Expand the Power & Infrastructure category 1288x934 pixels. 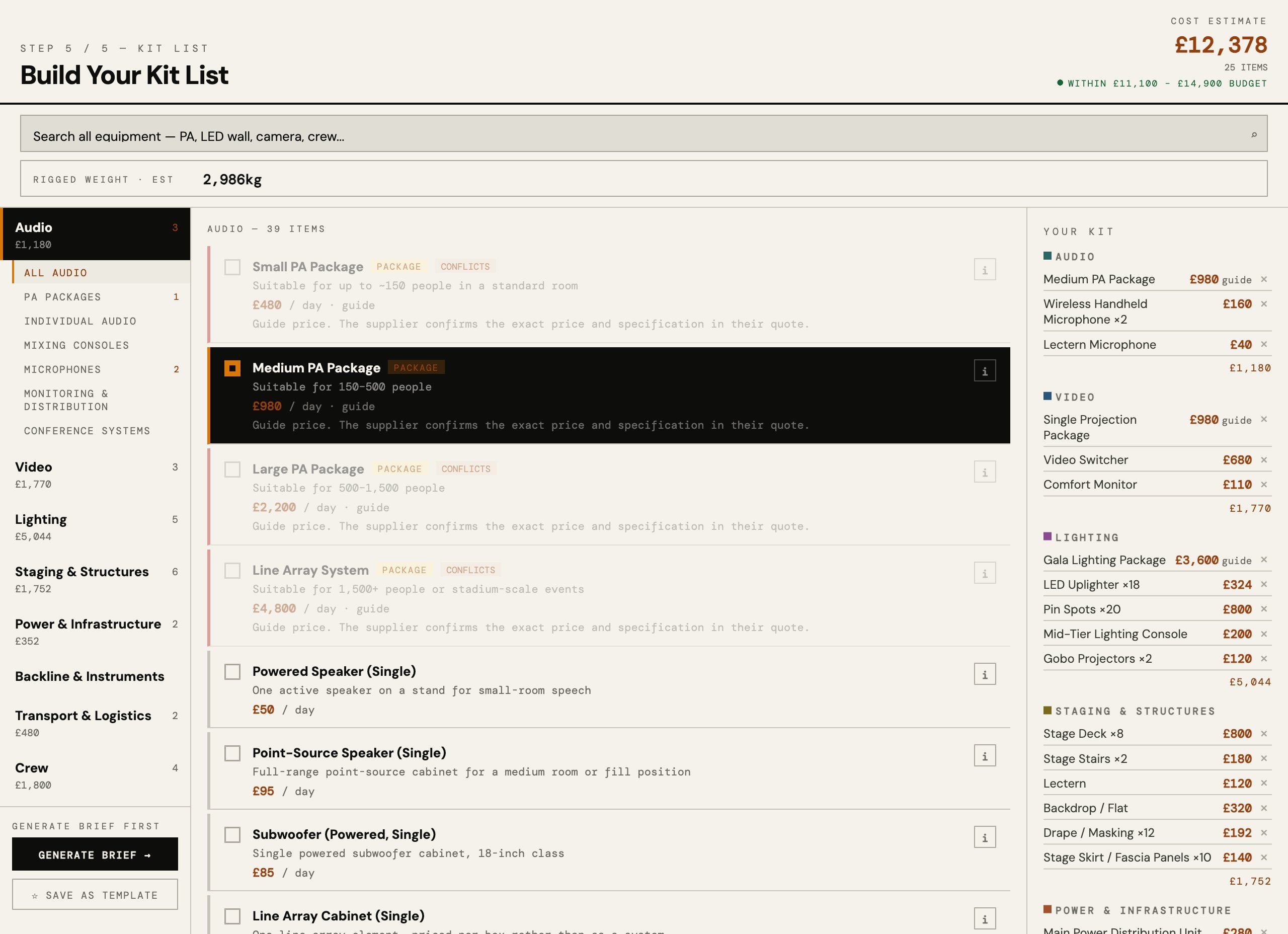click(x=96, y=632)
